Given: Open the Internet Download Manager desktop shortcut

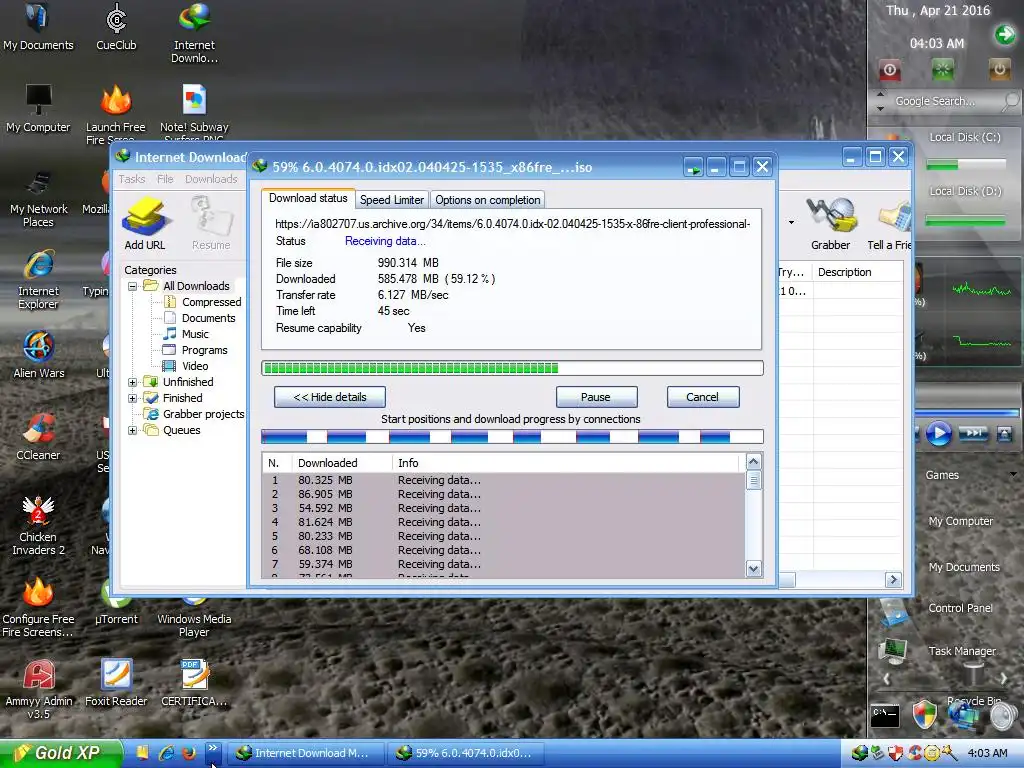Looking at the screenshot, I should [194, 33].
